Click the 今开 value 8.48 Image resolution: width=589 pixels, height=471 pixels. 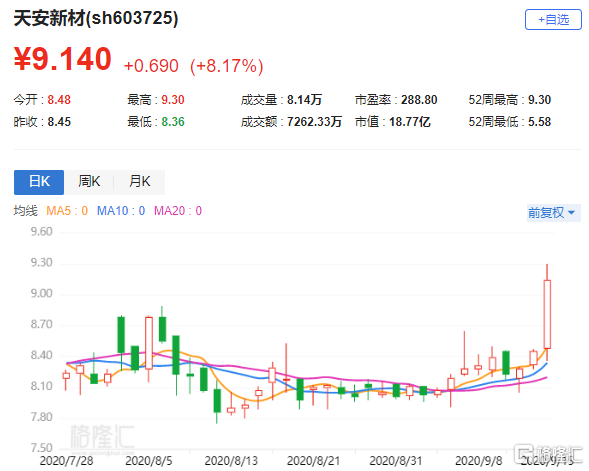pyautogui.click(x=59, y=100)
